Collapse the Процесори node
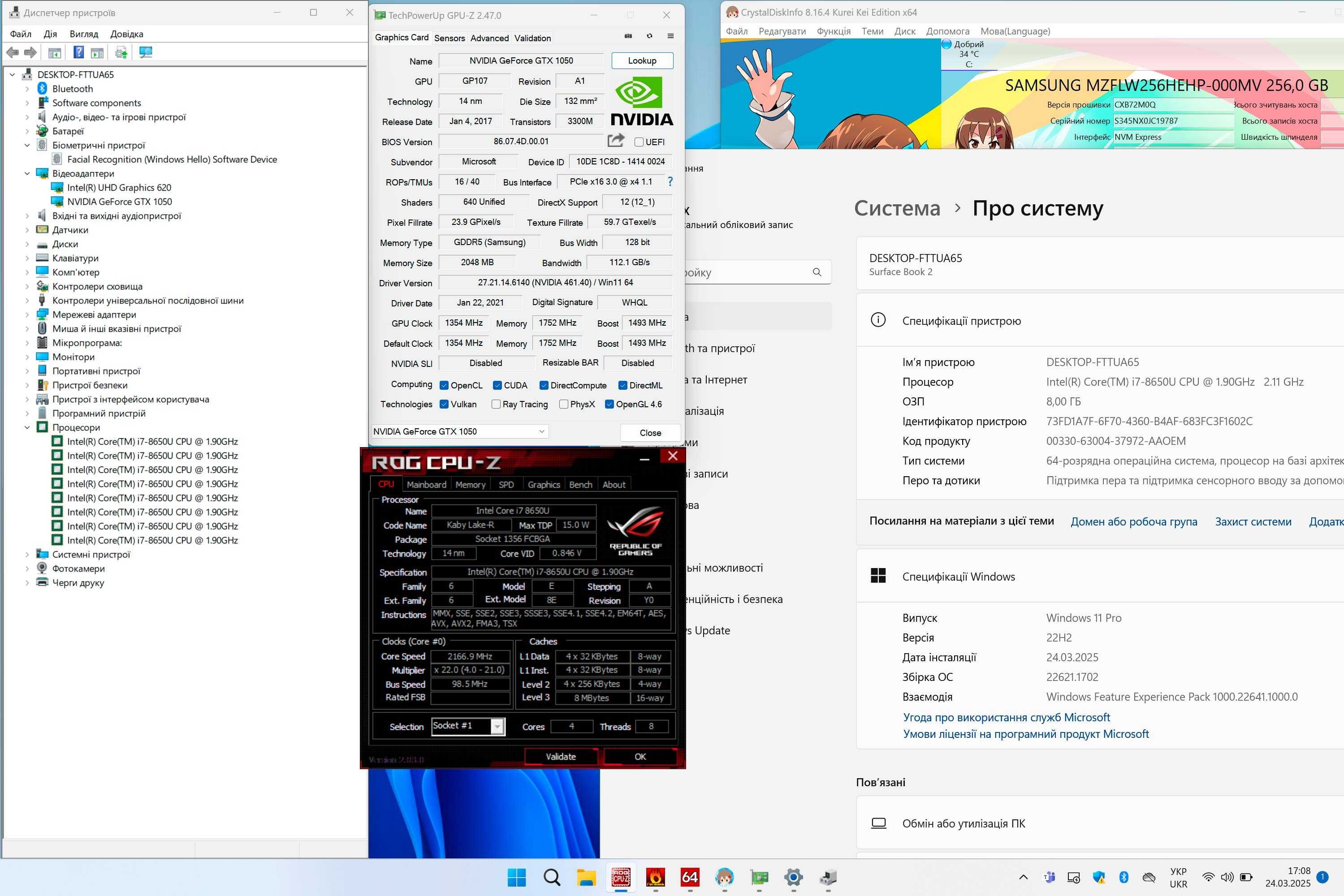The image size is (1344, 896). (27, 427)
